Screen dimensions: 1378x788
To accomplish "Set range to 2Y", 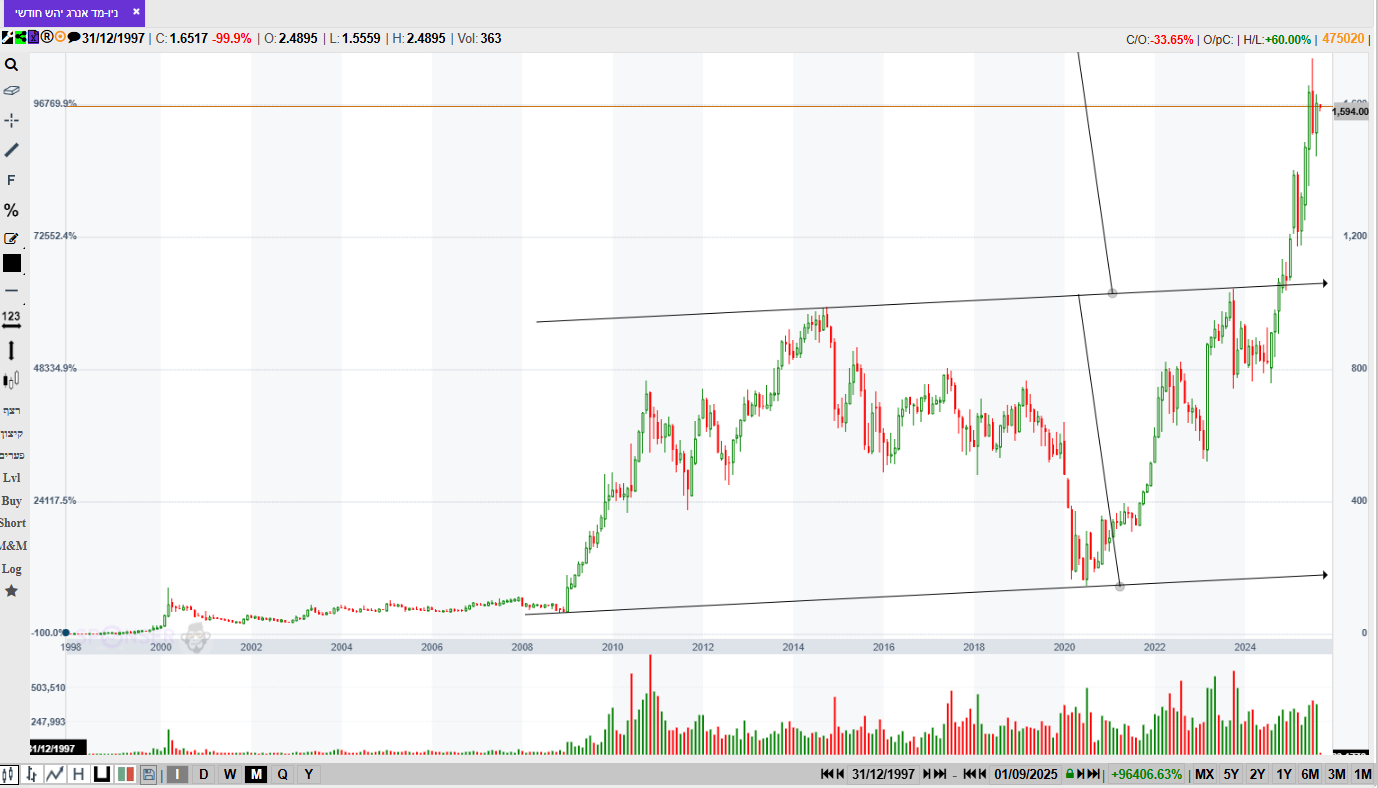I will (1258, 774).
